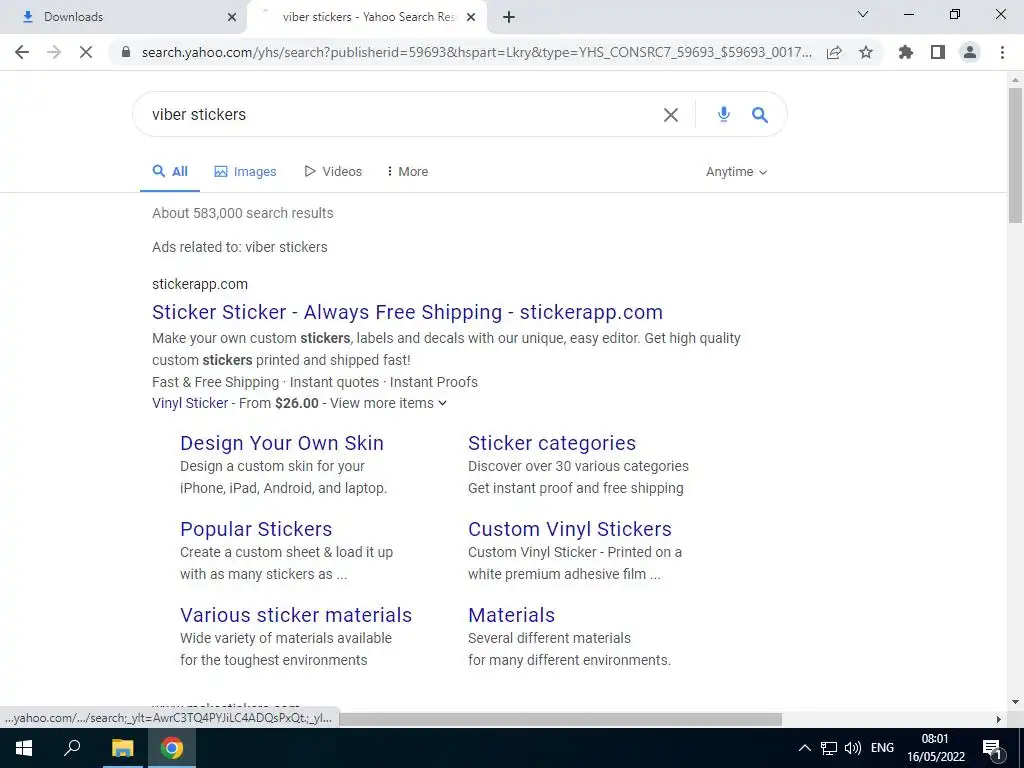The height and width of the screenshot is (768, 1024).
Task: Click the address bar URL
Action: click(x=477, y=52)
